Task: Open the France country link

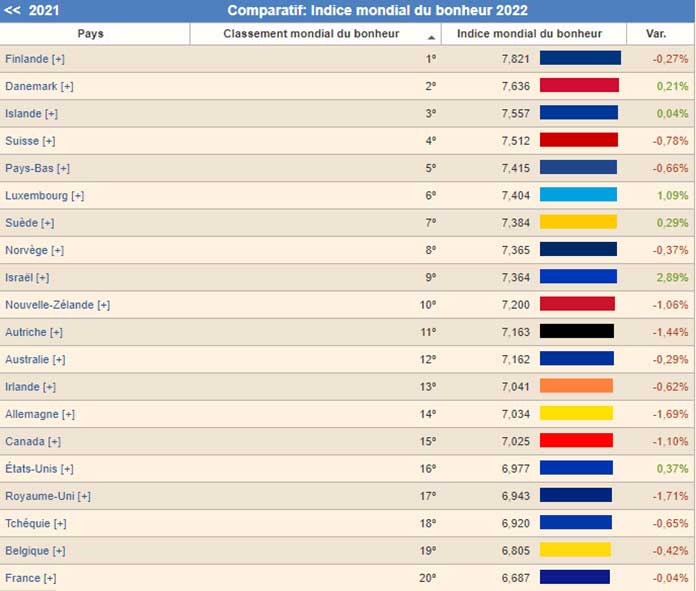Action: pos(23,578)
